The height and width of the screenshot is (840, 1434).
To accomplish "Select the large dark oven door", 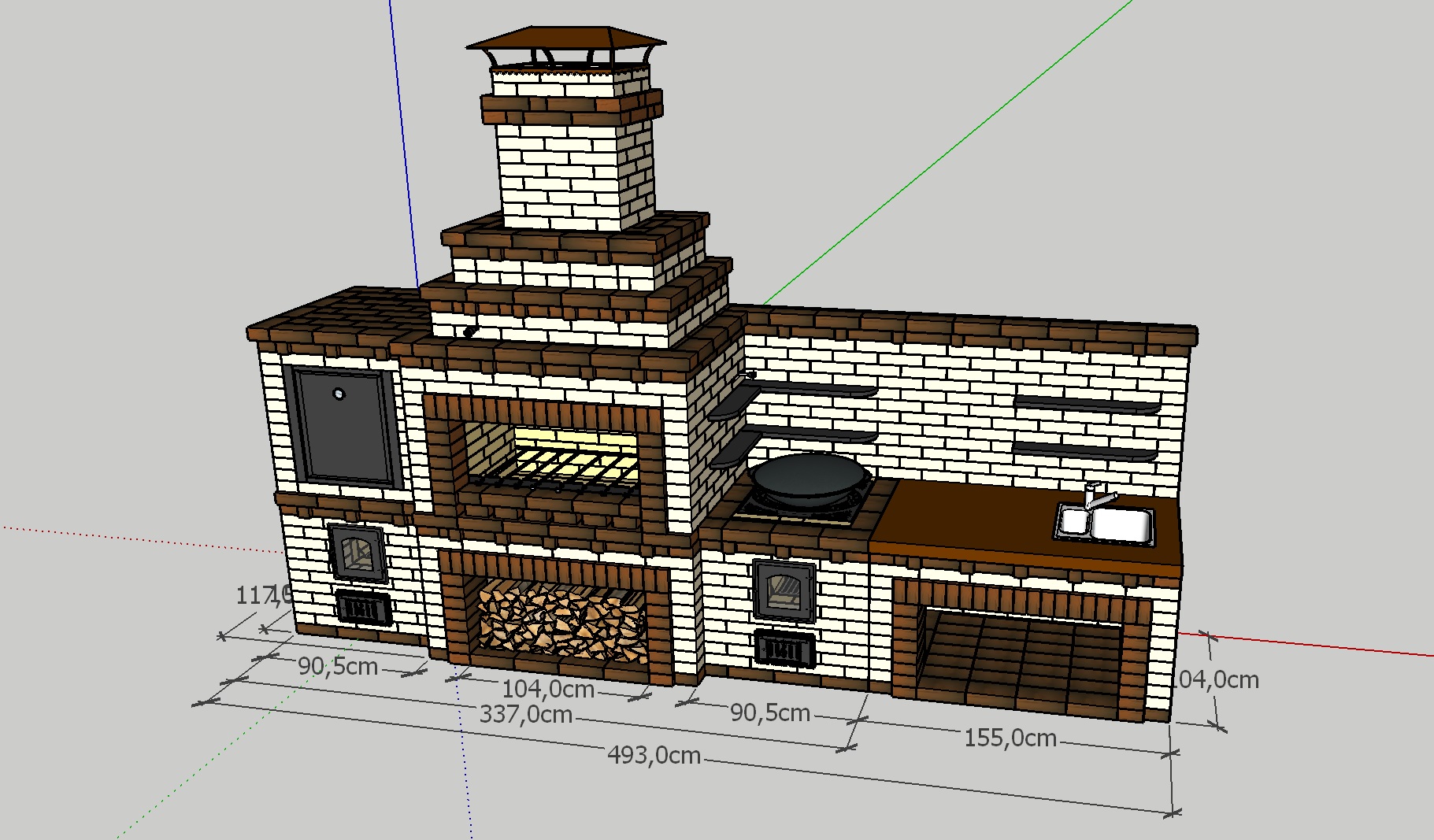I will [343, 426].
